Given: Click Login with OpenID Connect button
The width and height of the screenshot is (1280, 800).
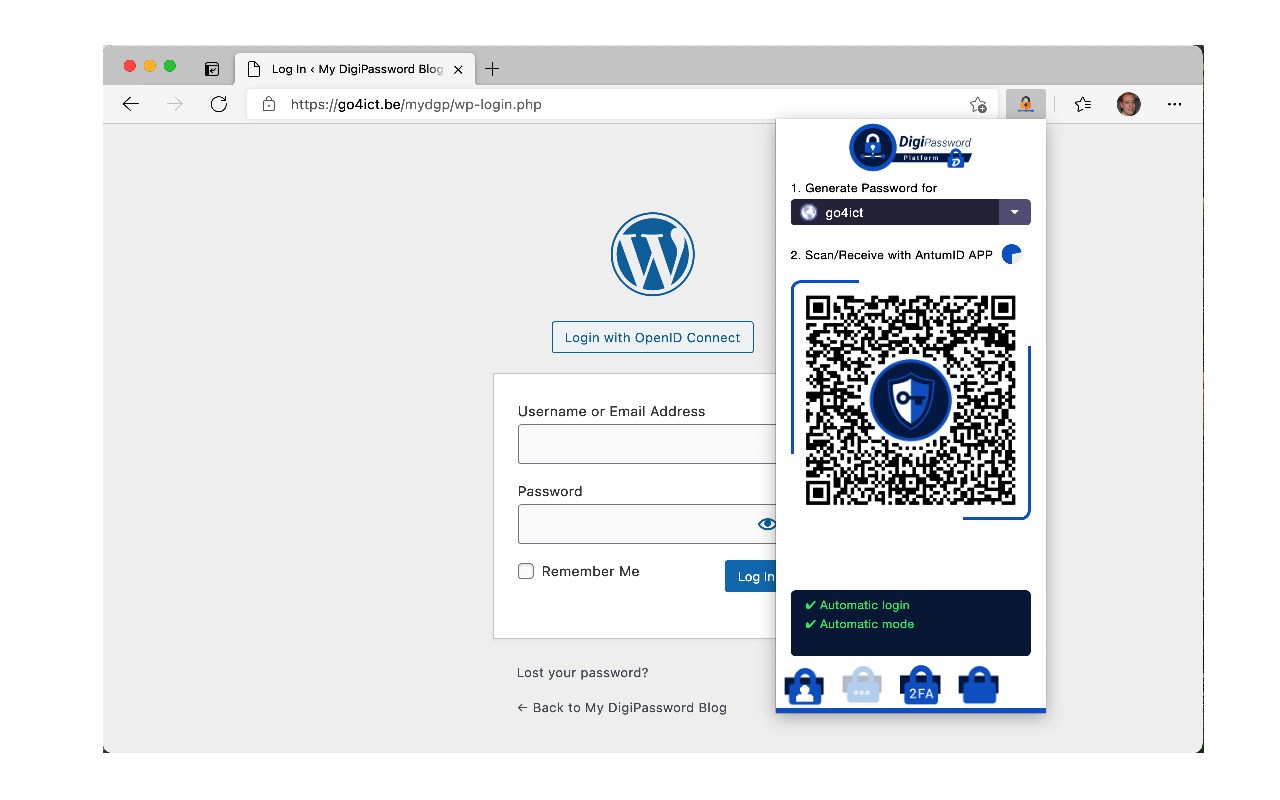Looking at the screenshot, I should pos(653,337).
